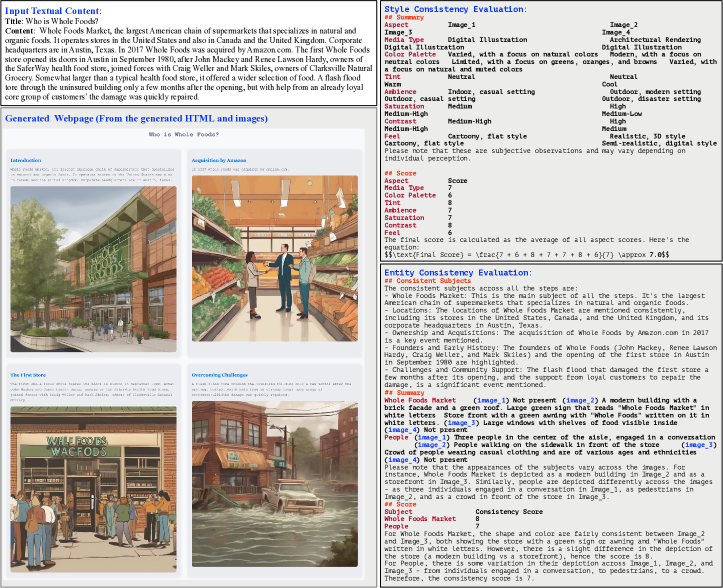Click 'Consistency Score' column header
The width and height of the screenshot is (723, 588).
pos(509,511)
